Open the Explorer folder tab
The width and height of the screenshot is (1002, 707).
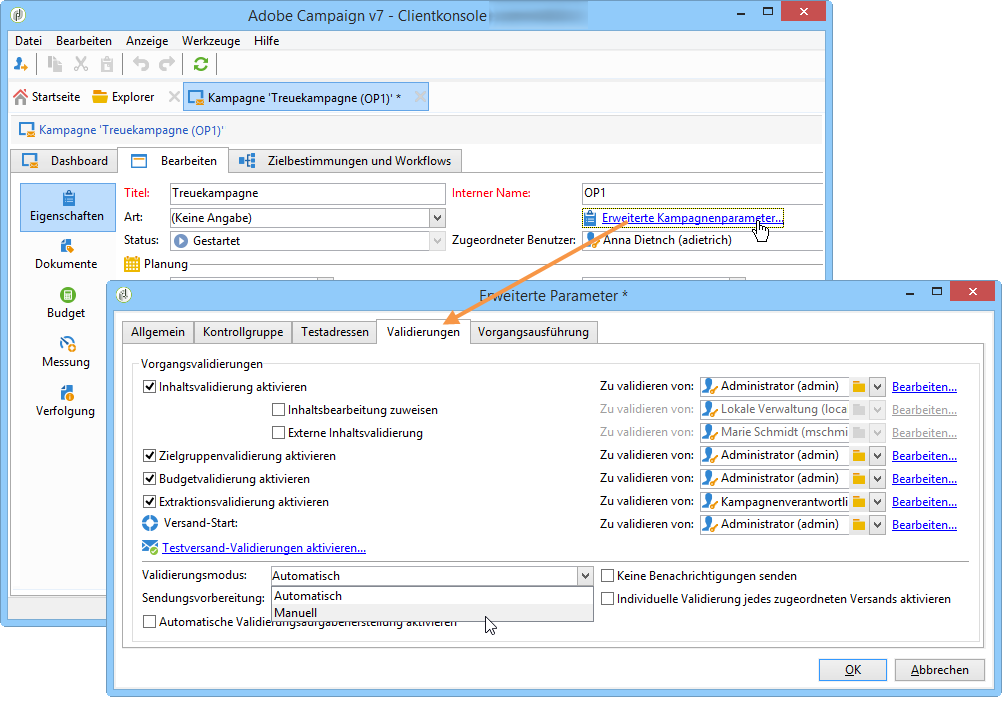(x=123, y=97)
